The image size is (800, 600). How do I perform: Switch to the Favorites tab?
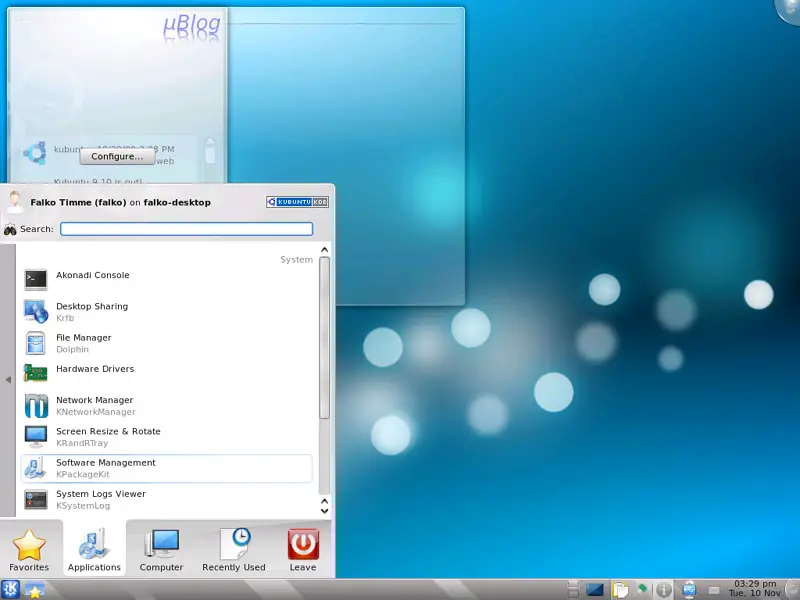point(29,549)
